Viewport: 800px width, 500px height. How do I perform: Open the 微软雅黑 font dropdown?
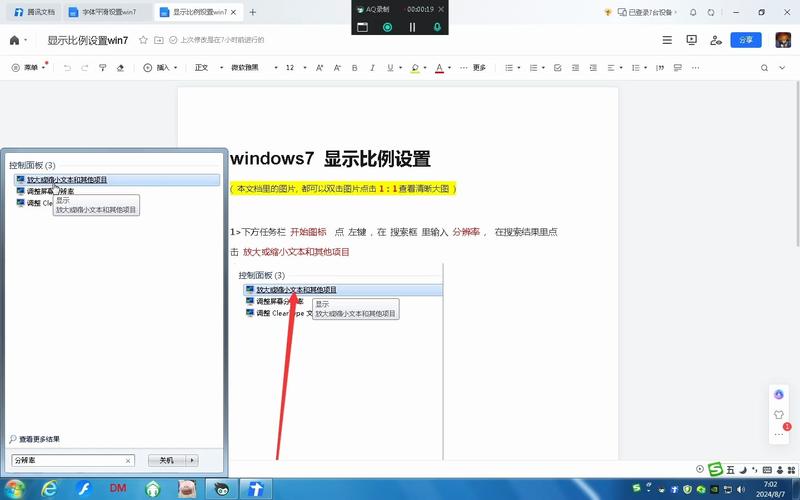click(x=254, y=67)
